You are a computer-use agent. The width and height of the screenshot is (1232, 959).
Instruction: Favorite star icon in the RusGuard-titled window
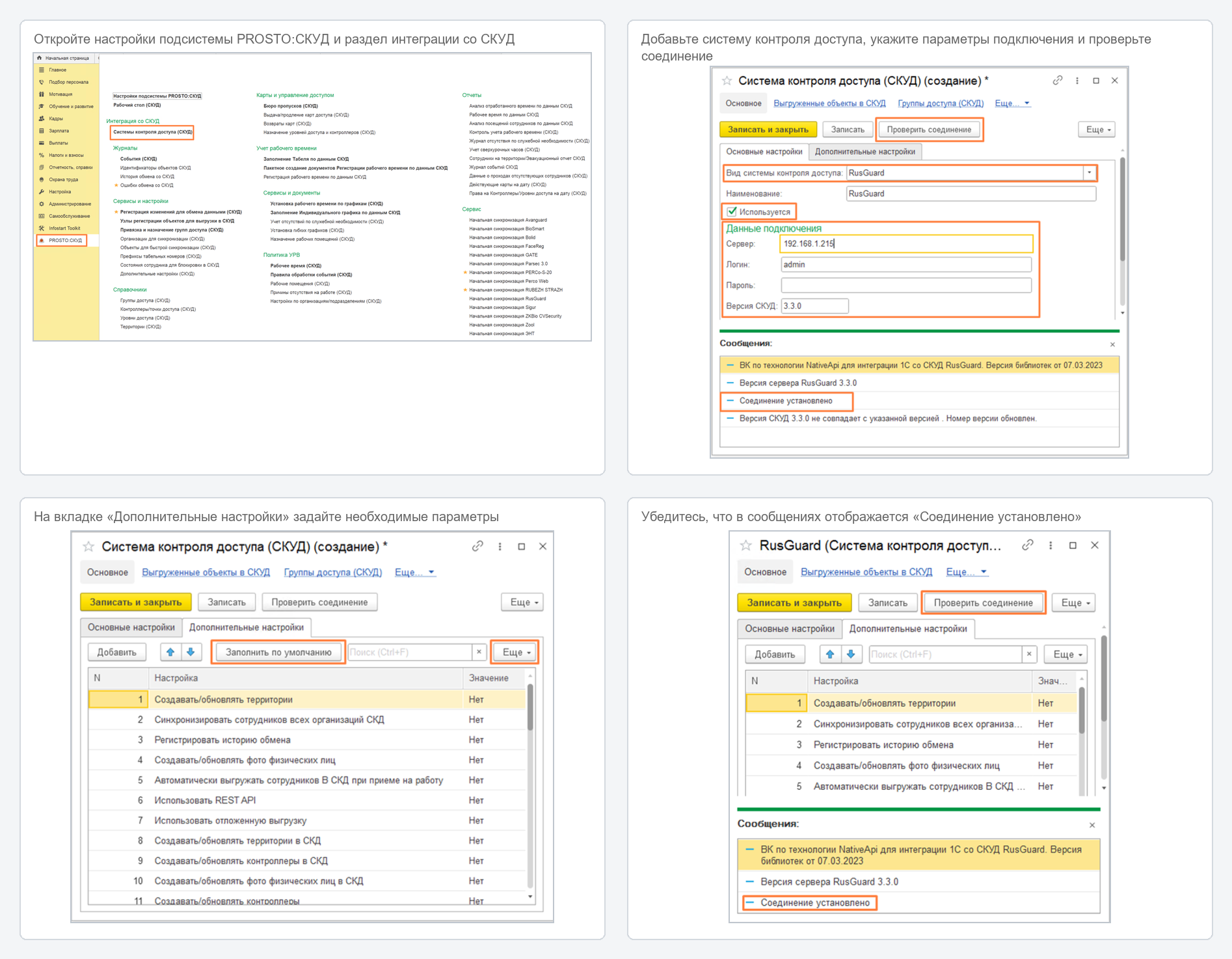click(745, 545)
